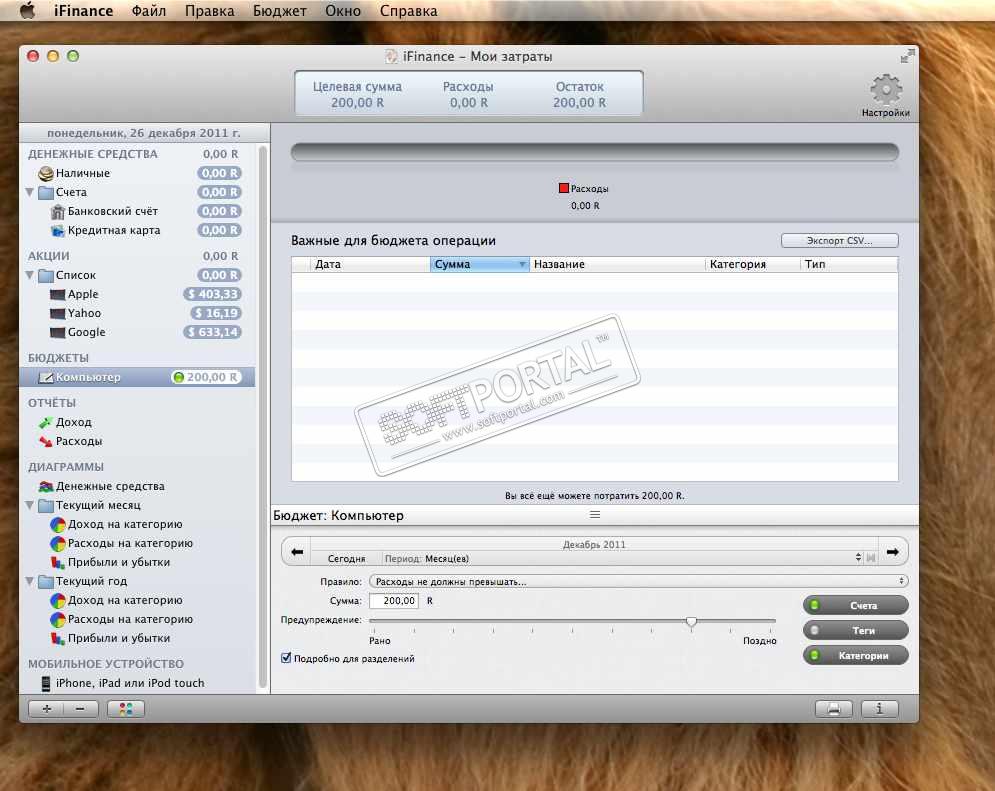Click the sidebar vertical scrollbar
This screenshot has height=791, width=995.
263,417
